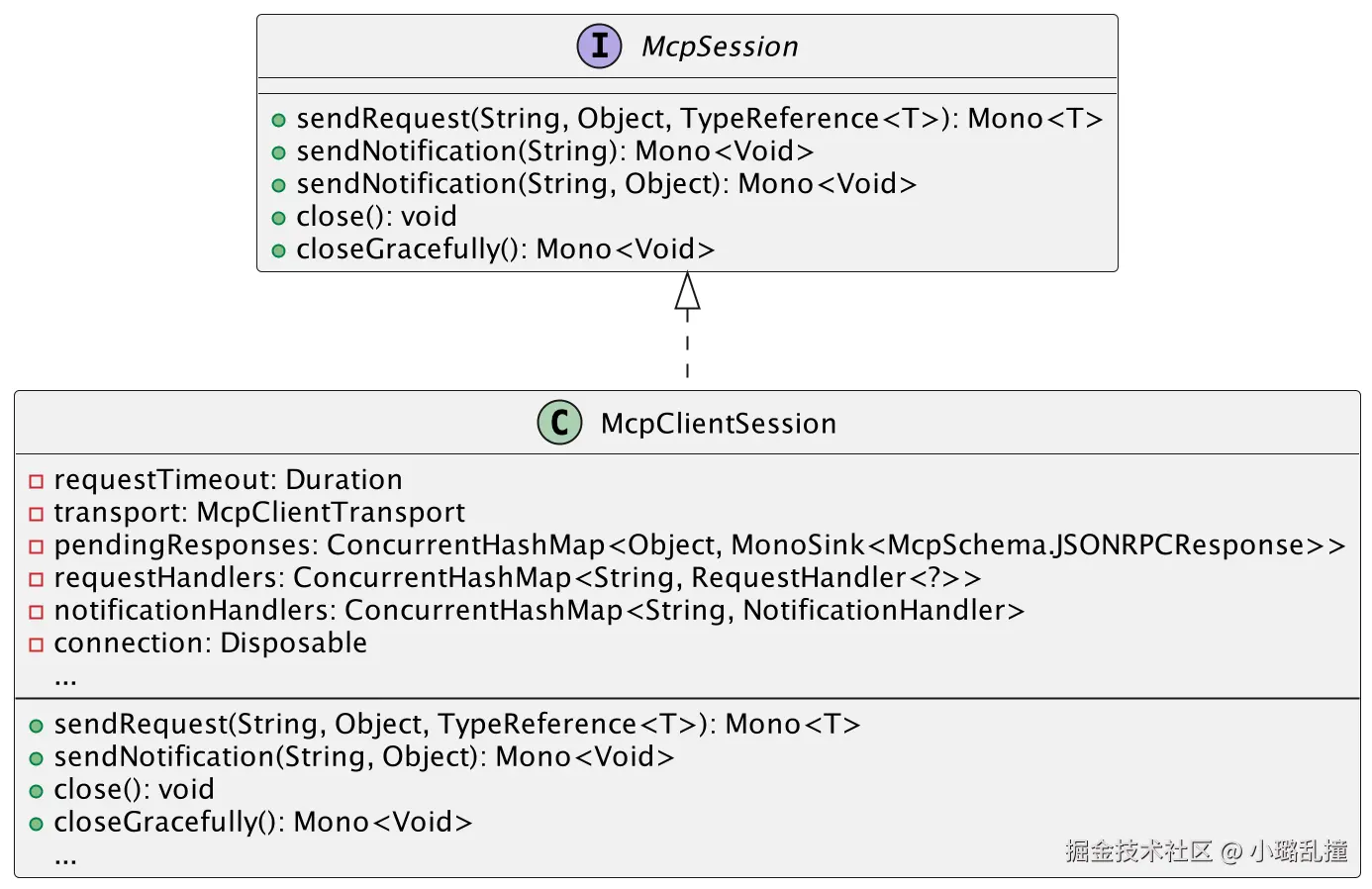This screenshot has width=1372, height=889.
Task: Click the green dot beside sendNotification(String): Mono<Void>
Action: 279,152
